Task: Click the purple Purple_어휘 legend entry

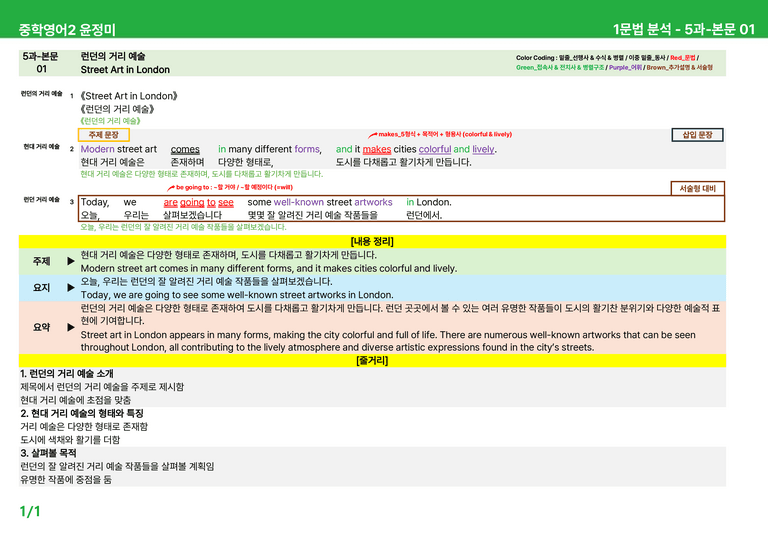Action: [625, 68]
